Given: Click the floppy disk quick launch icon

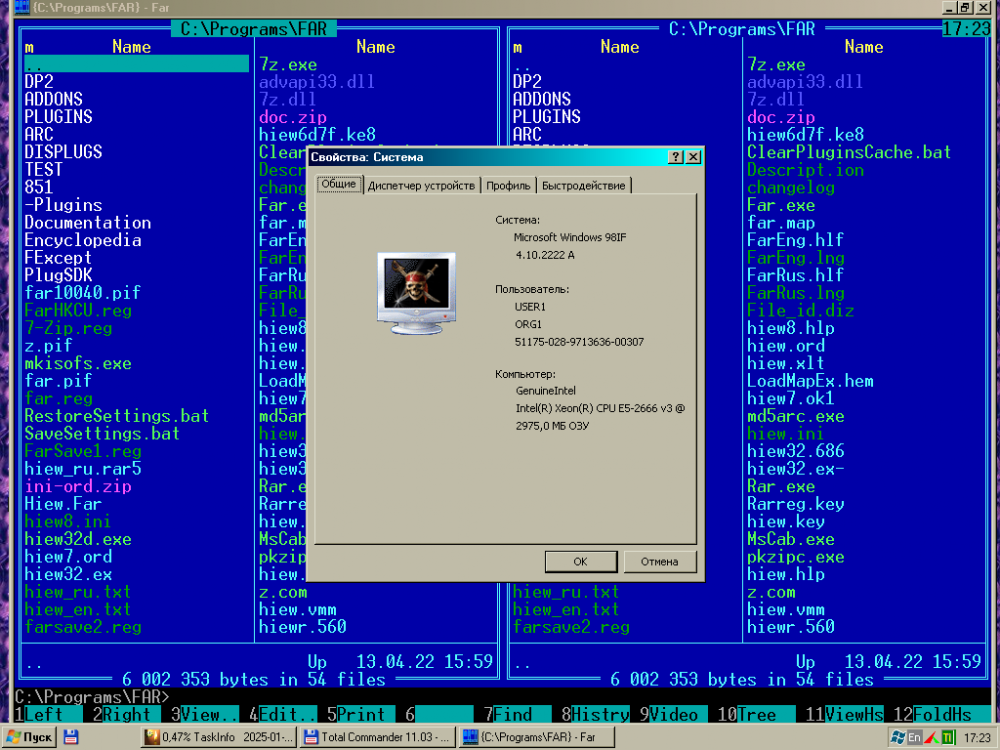Looking at the screenshot, I should [x=71, y=737].
